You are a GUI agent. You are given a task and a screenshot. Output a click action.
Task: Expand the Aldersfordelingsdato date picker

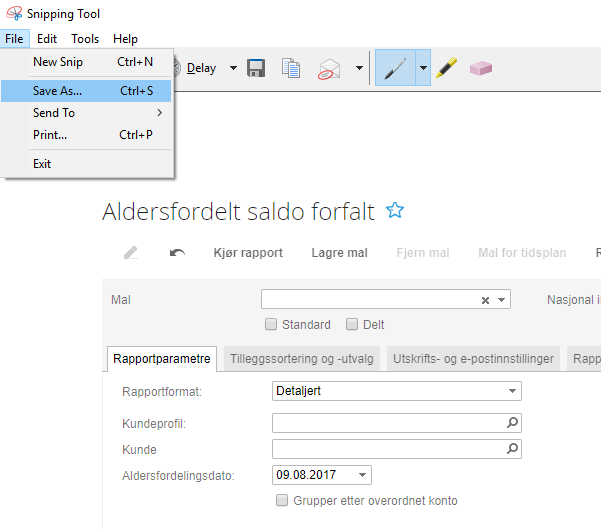point(362,475)
